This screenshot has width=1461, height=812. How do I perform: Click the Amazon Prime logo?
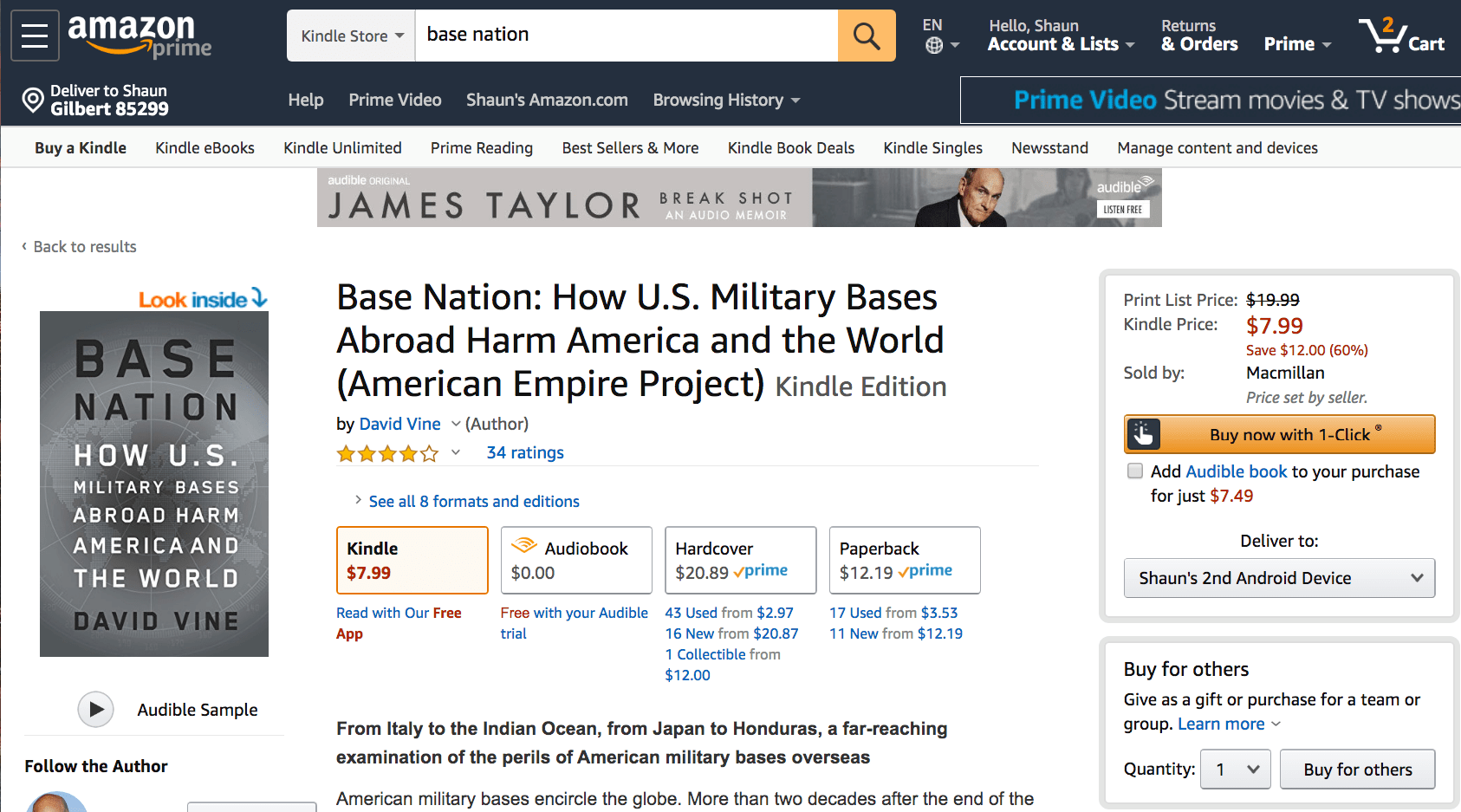[x=140, y=36]
